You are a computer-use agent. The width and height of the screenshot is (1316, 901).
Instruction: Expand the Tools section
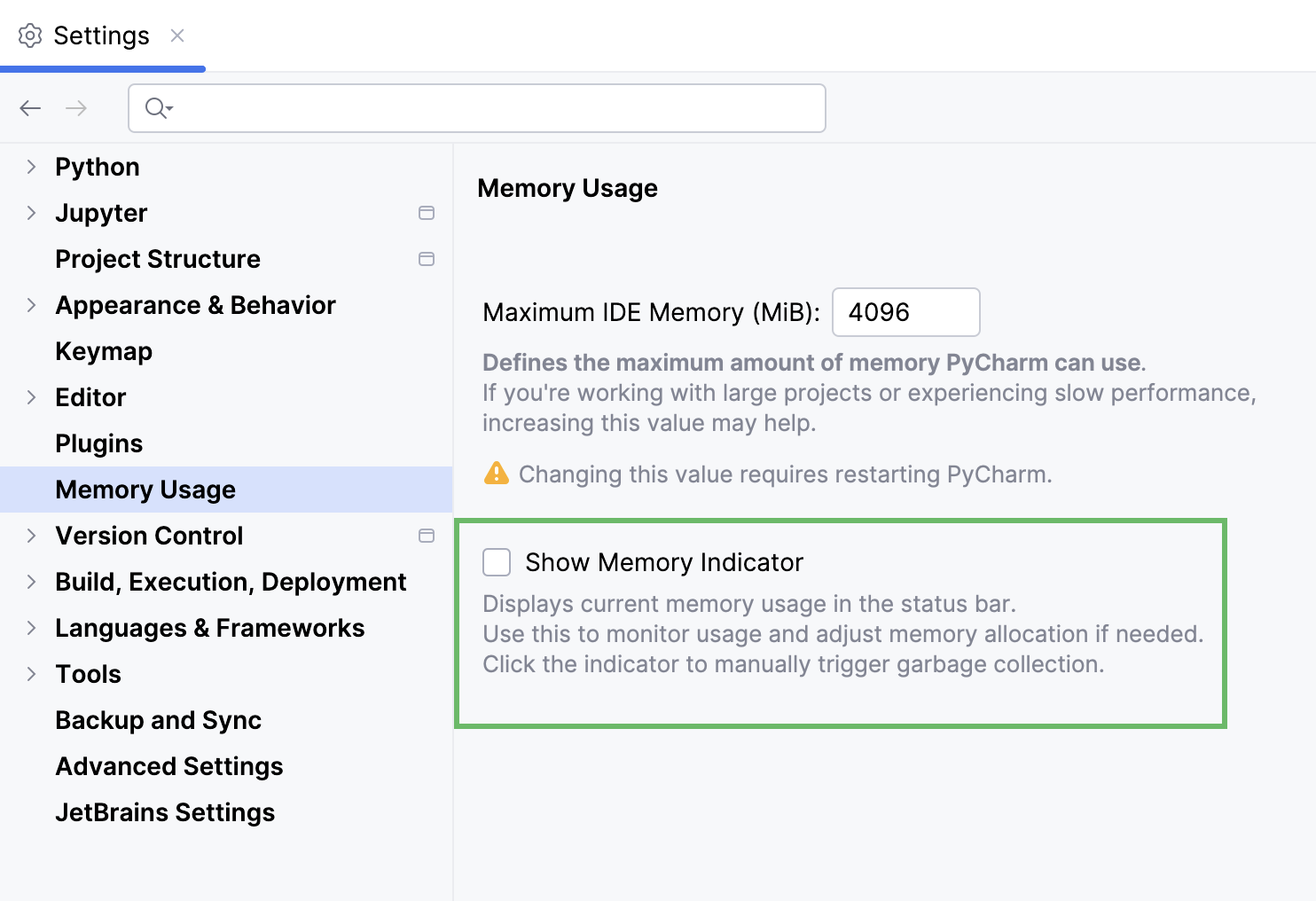point(31,673)
